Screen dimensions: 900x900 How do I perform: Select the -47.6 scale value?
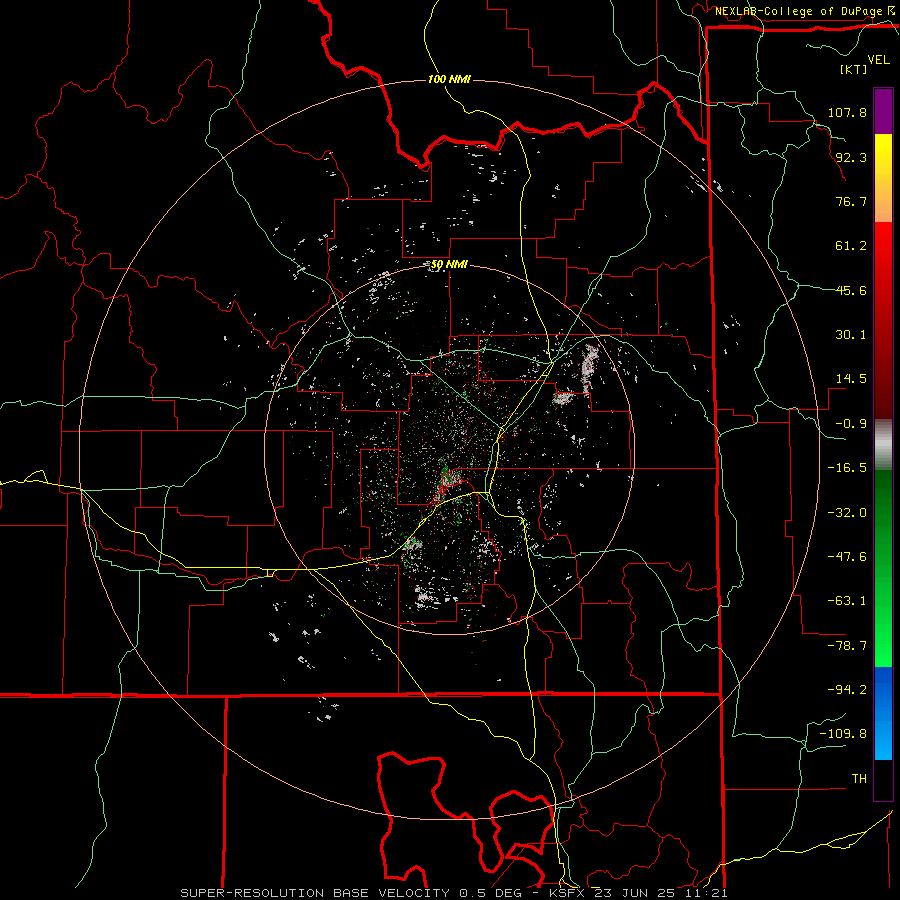(x=847, y=557)
